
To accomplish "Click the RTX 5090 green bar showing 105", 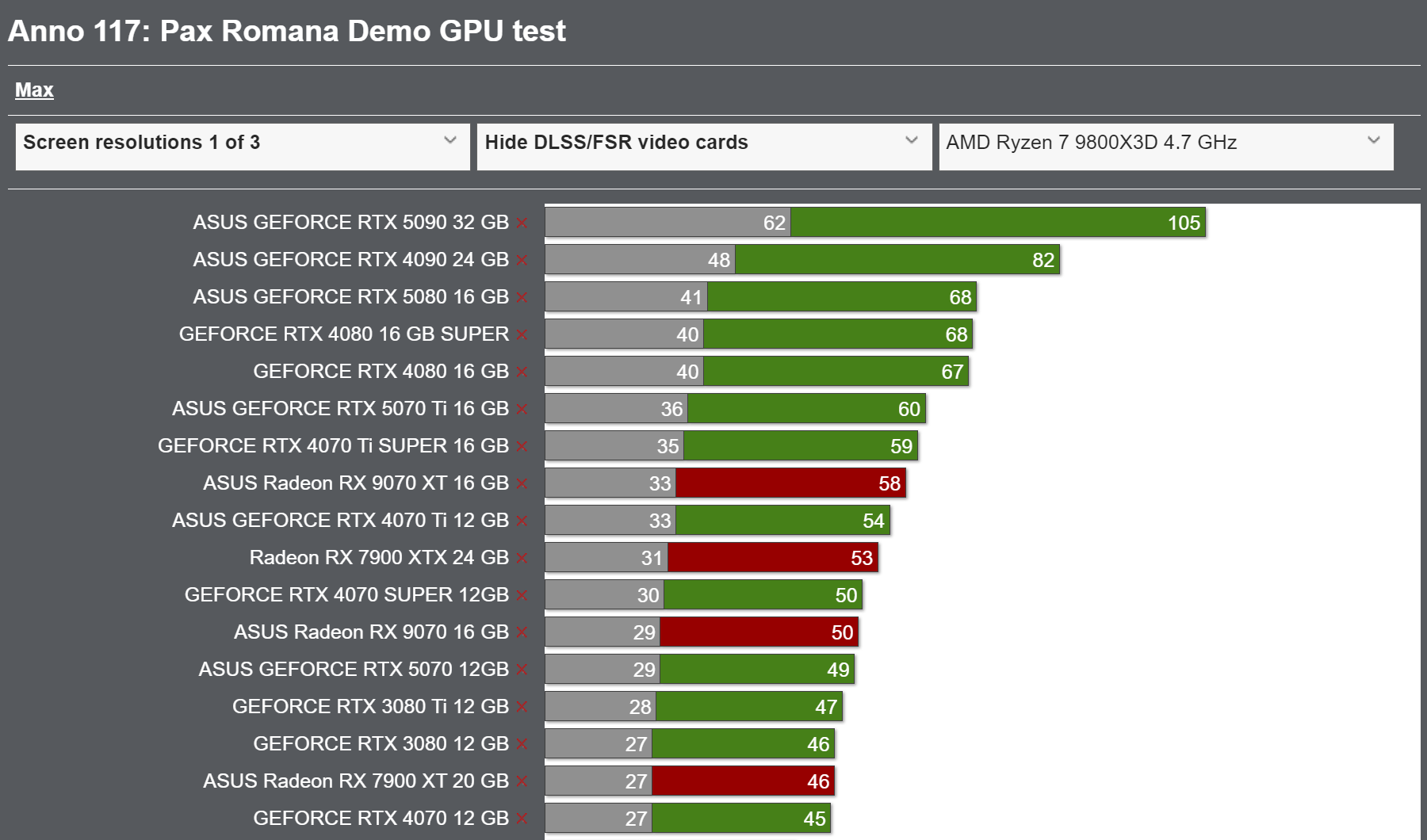I will tap(998, 223).
